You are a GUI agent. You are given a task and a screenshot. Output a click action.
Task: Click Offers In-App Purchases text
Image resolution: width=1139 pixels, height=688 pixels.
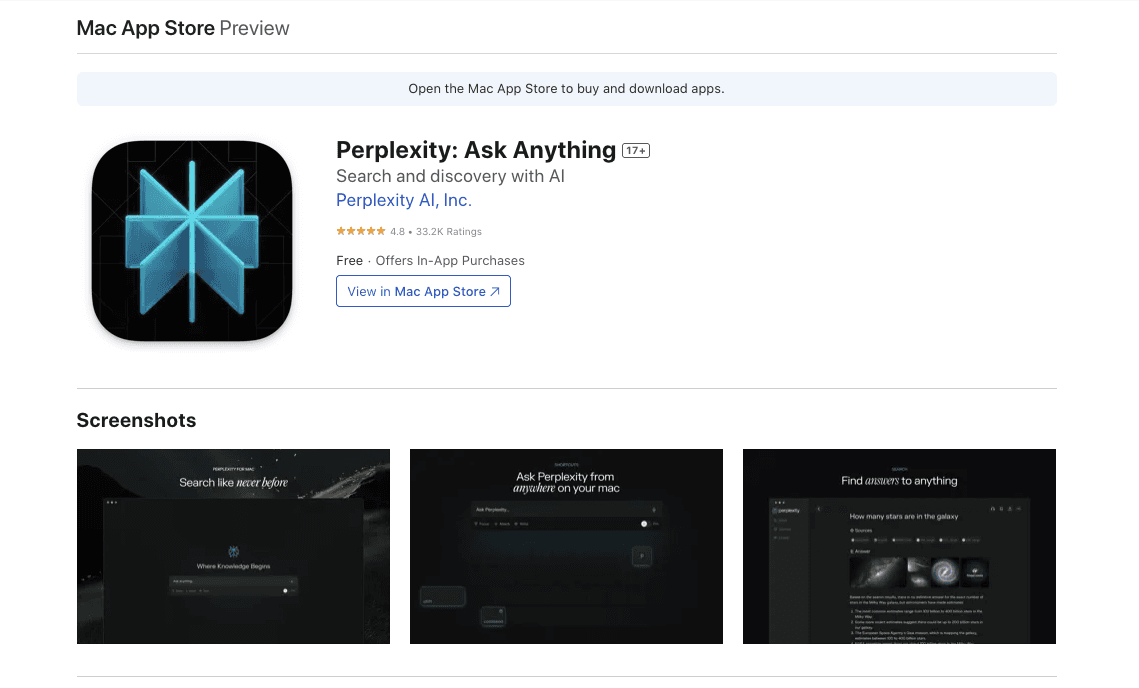[x=450, y=260]
